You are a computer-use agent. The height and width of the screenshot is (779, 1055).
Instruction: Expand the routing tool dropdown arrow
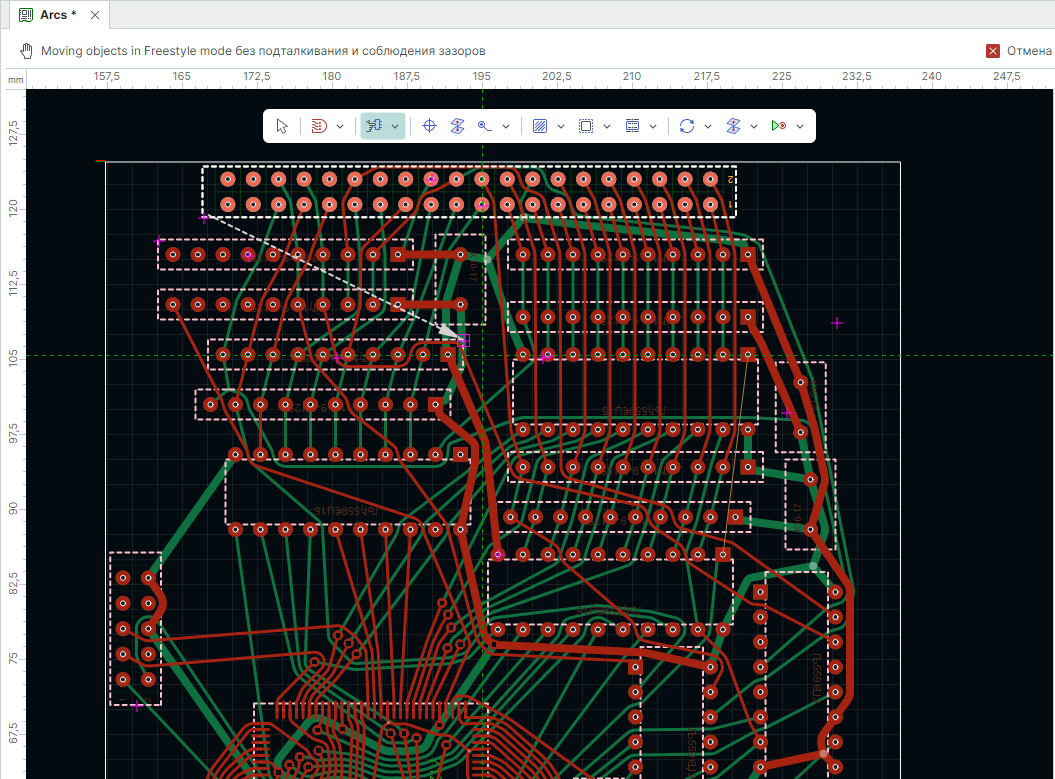tap(340, 126)
